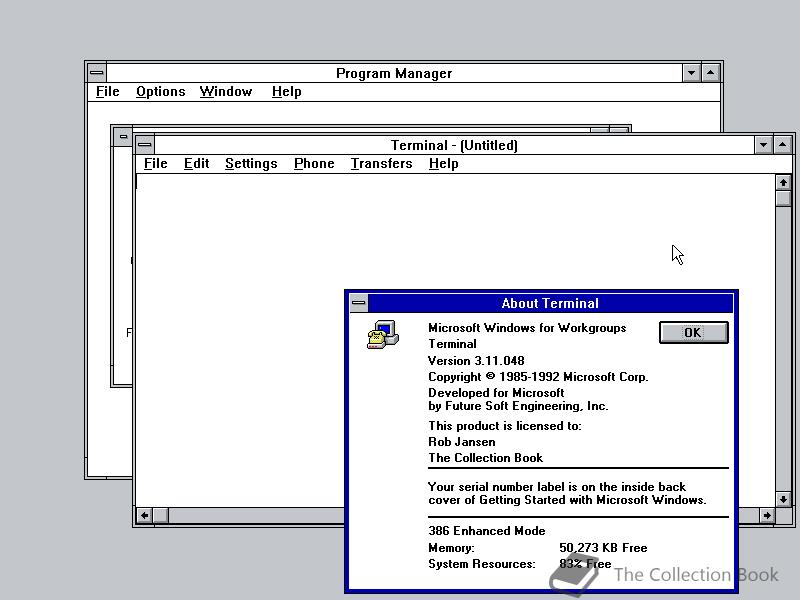Open Terminal window control menu box

pyautogui.click(x=145, y=145)
